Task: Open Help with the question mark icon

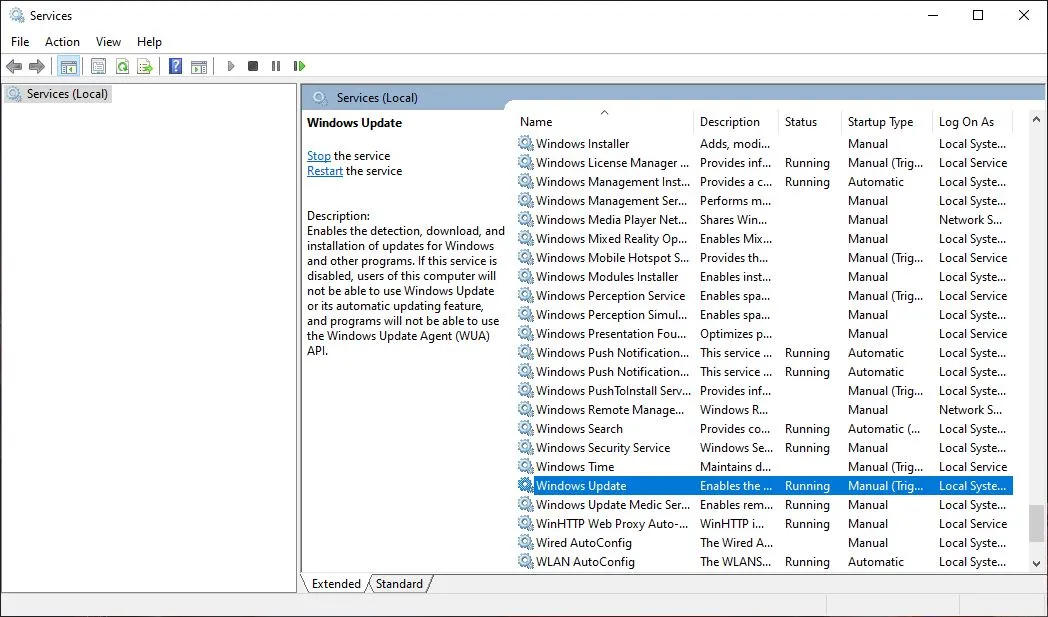Action: click(175, 66)
